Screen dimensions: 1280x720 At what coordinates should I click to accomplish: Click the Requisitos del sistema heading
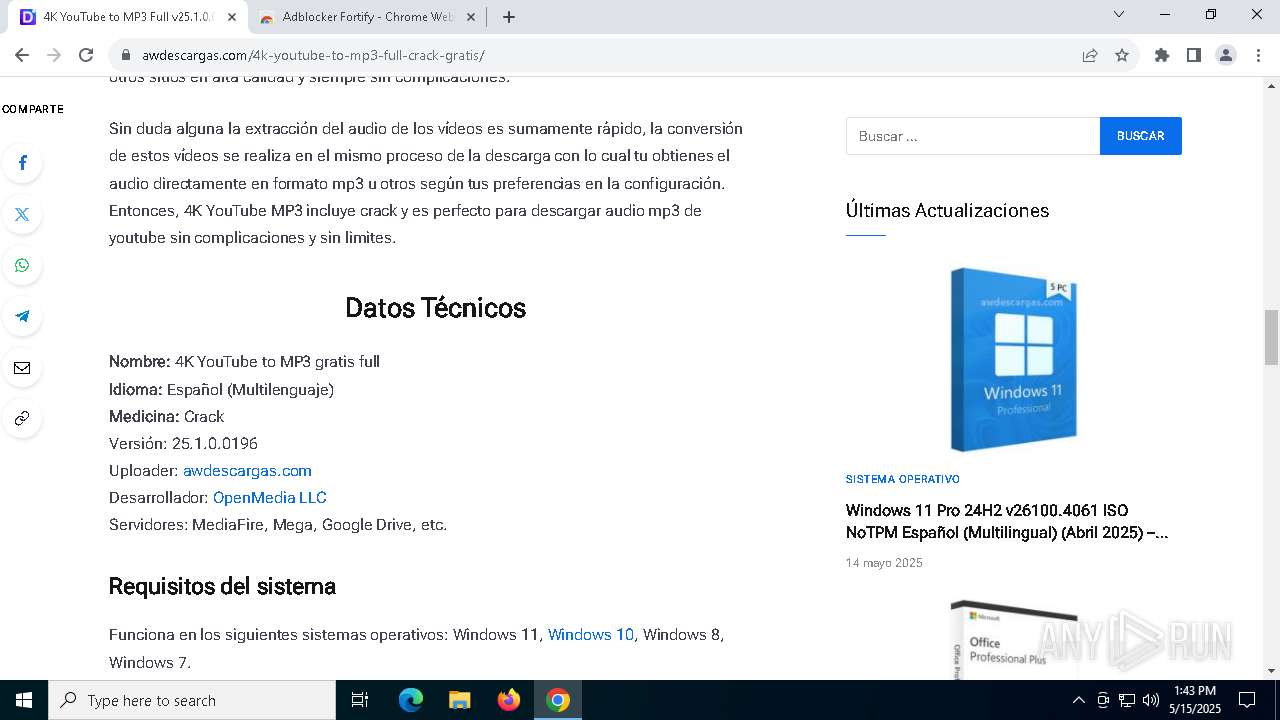pyautogui.click(x=222, y=586)
